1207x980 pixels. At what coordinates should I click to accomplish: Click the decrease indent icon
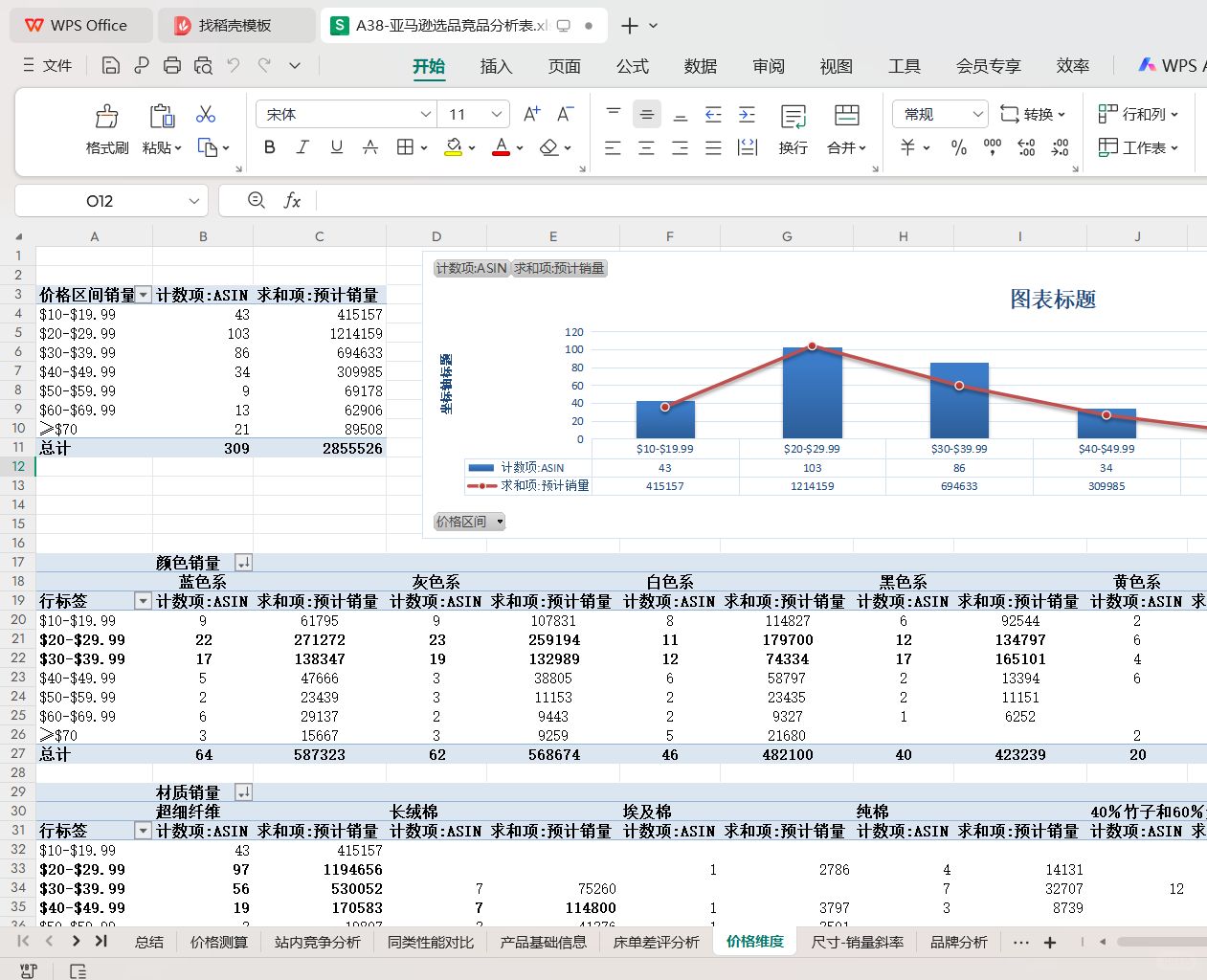point(714,115)
